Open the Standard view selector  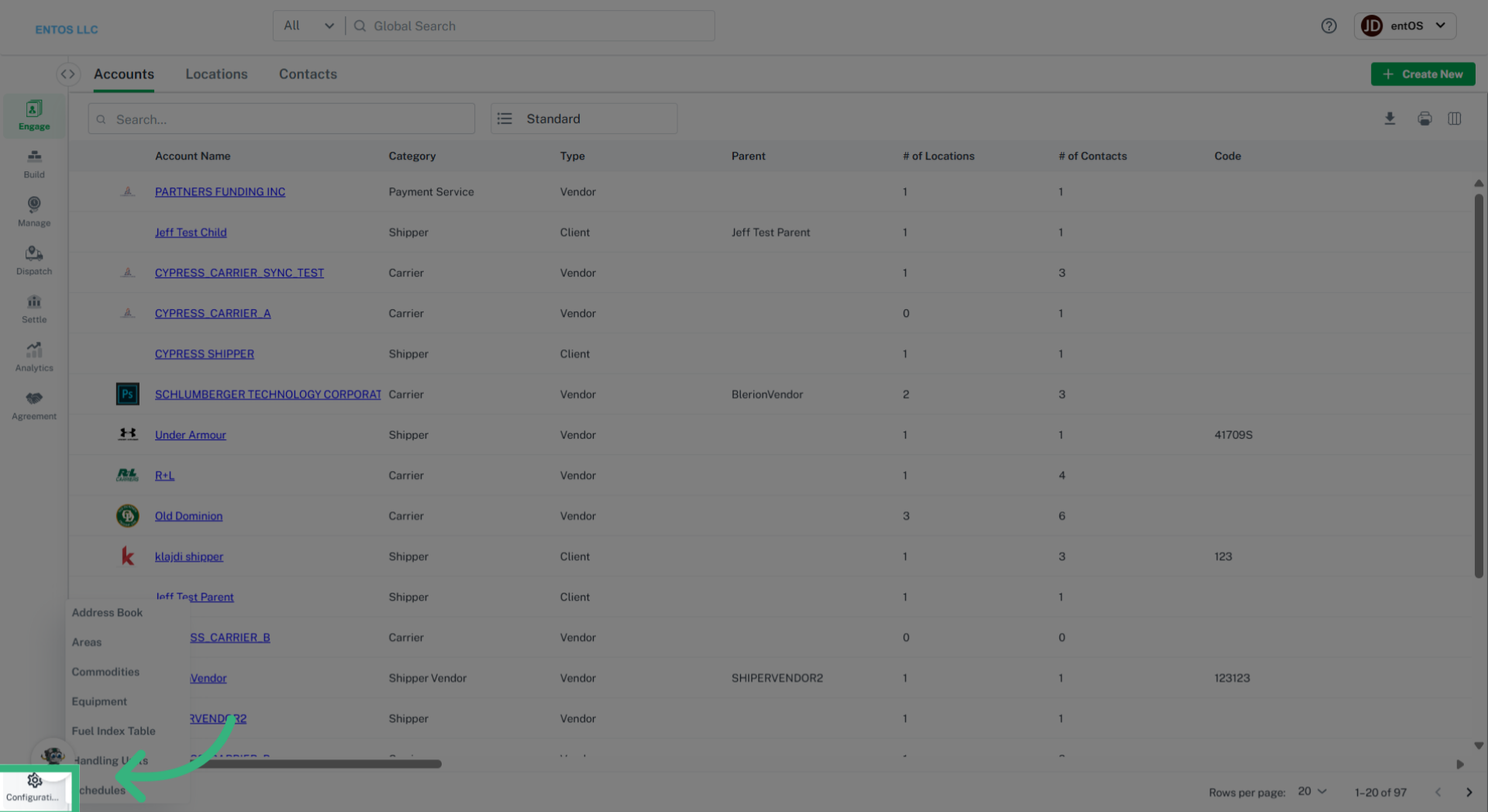pos(584,119)
